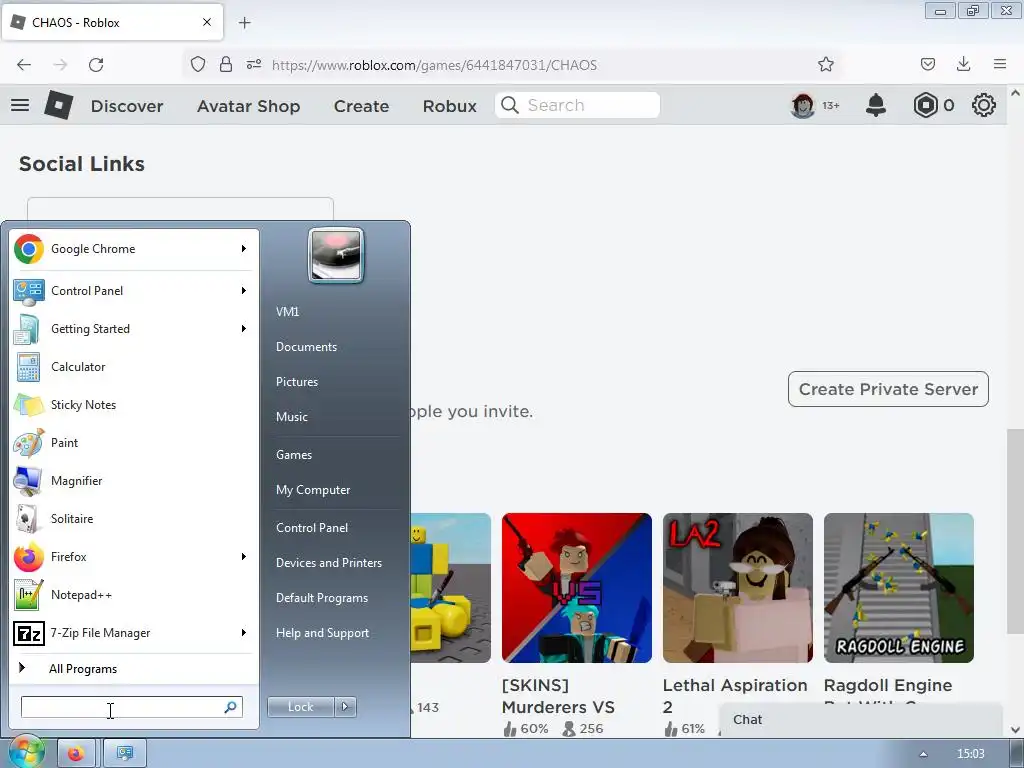Open Documents from the Start menu

tap(306, 347)
